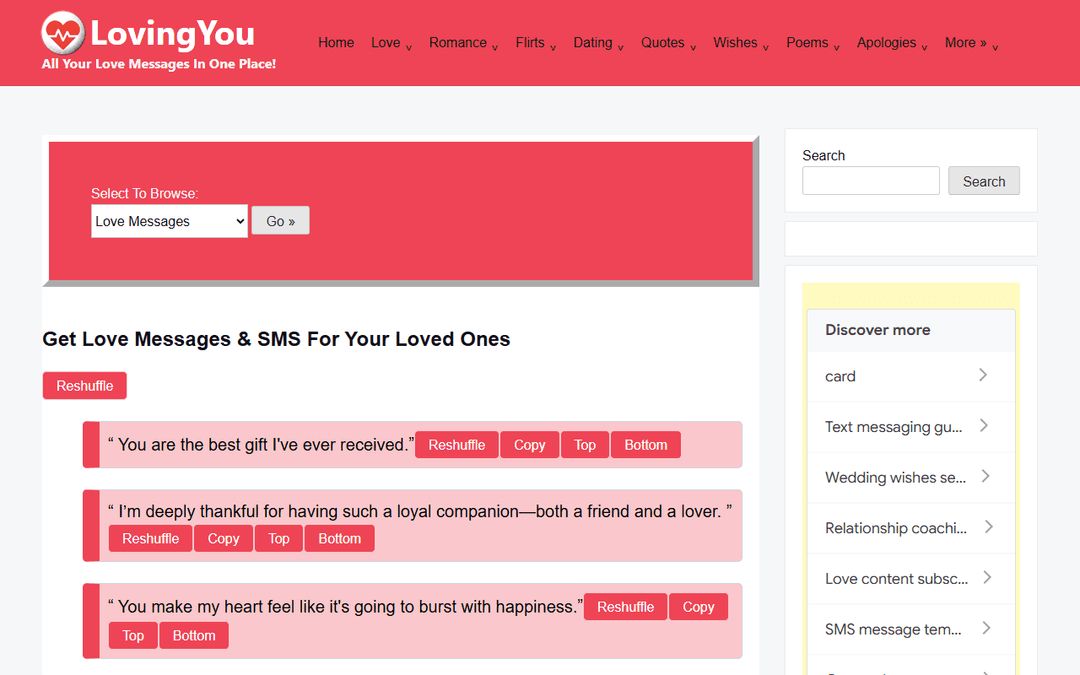
Task: Click Top on the 'loyal companion' message
Action: (x=278, y=539)
